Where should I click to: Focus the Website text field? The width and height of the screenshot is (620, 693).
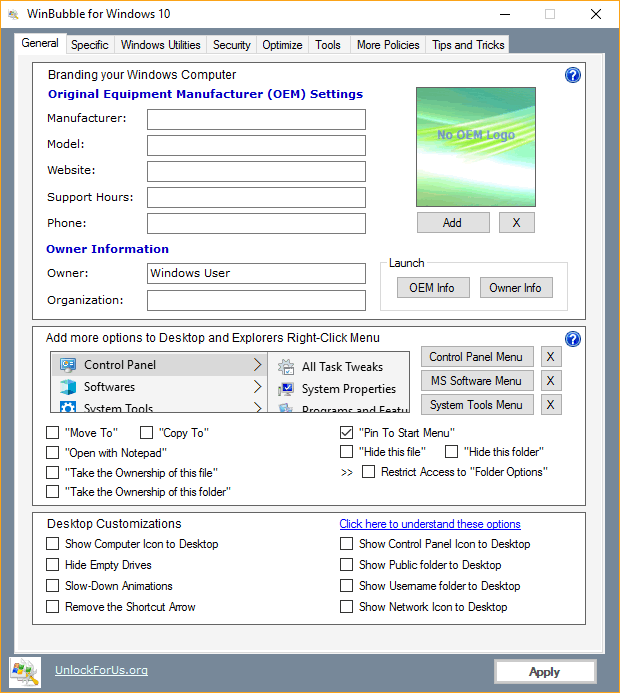[x=256, y=171]
